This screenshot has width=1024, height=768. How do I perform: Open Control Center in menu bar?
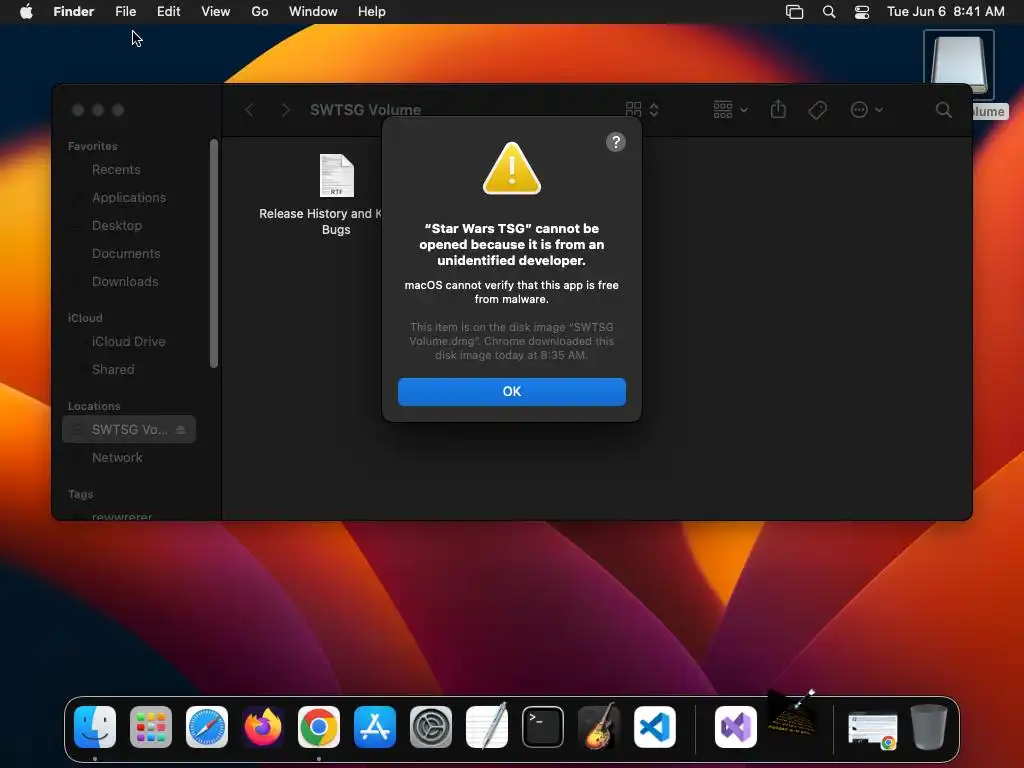pyautogui.click(x=862, y=12)
